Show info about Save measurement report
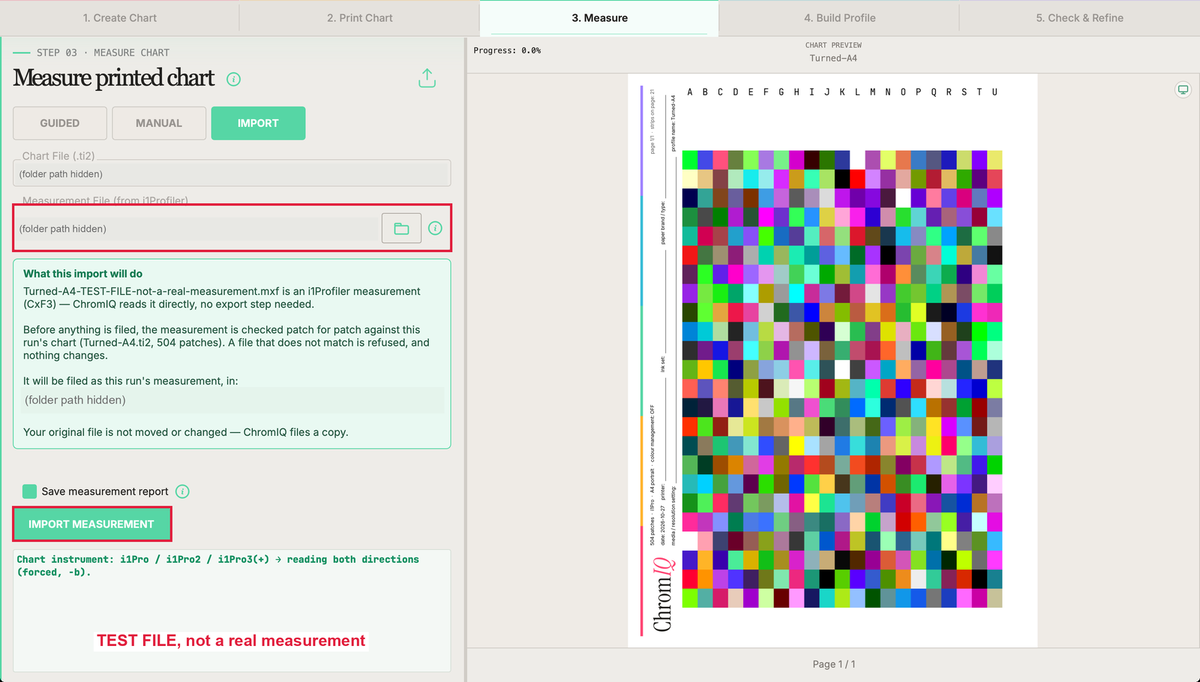This screenshot has height=682, width=1200. 182,491
